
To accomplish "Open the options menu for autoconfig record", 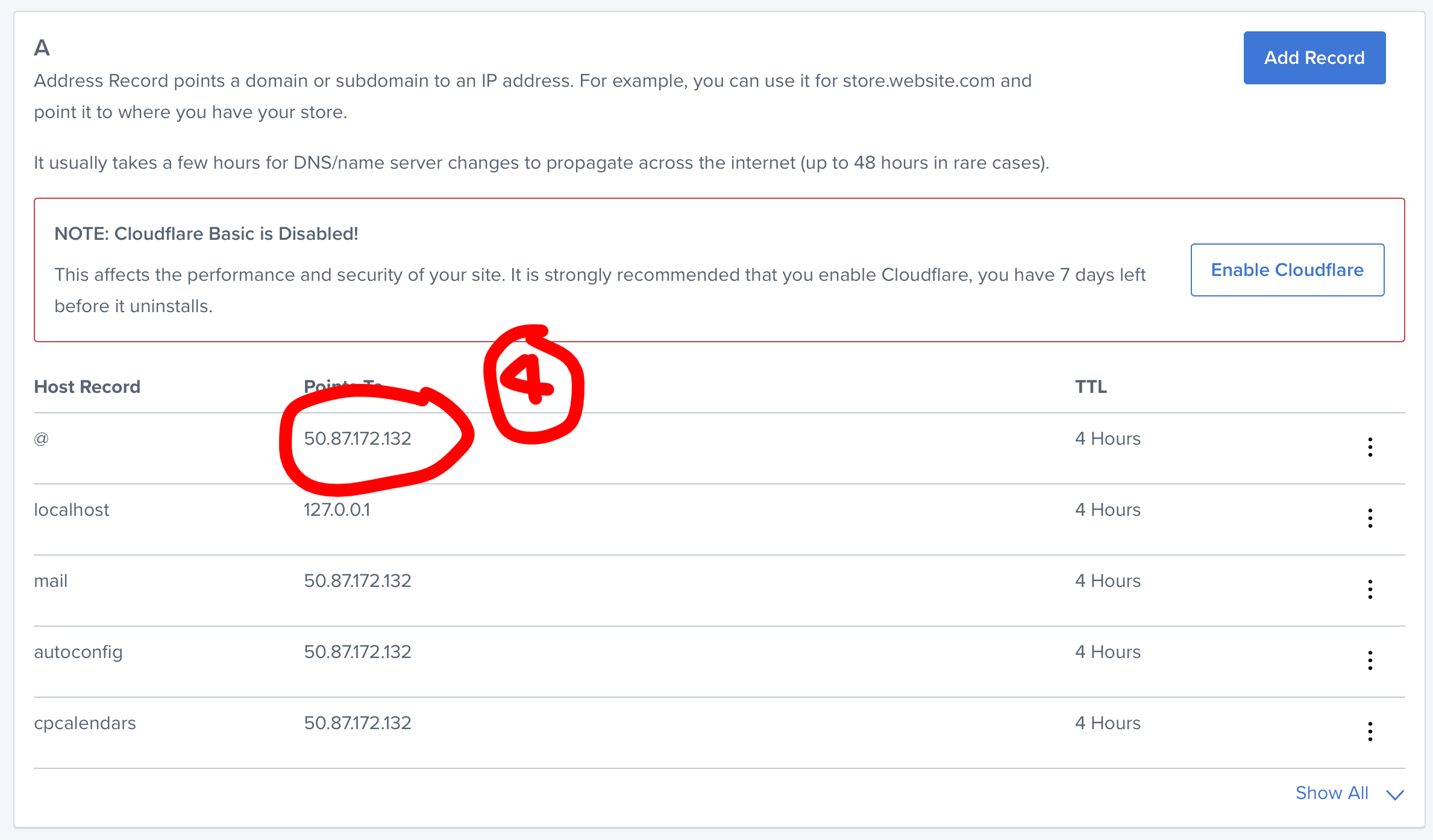I will (1370, 660).
